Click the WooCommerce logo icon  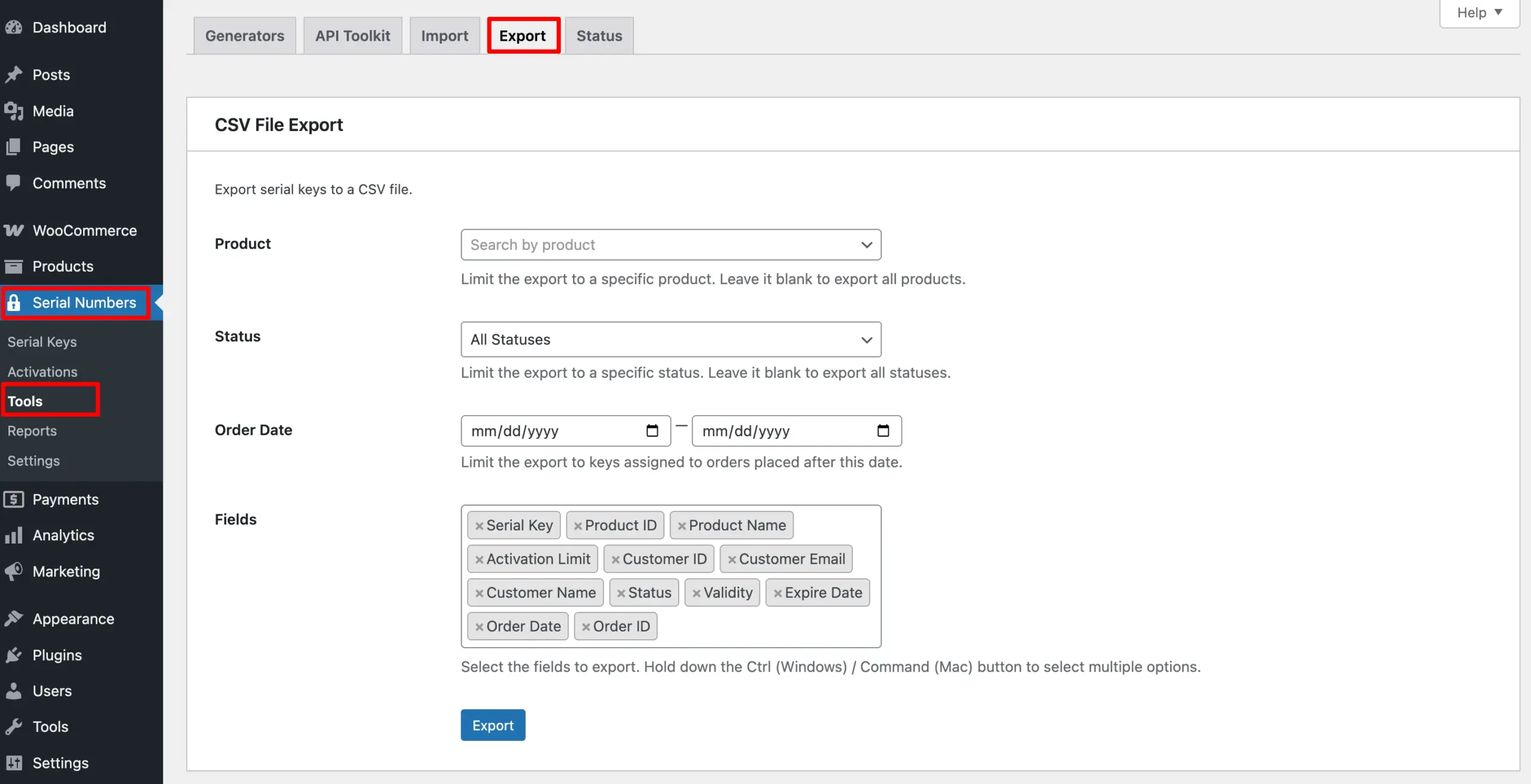14,230
